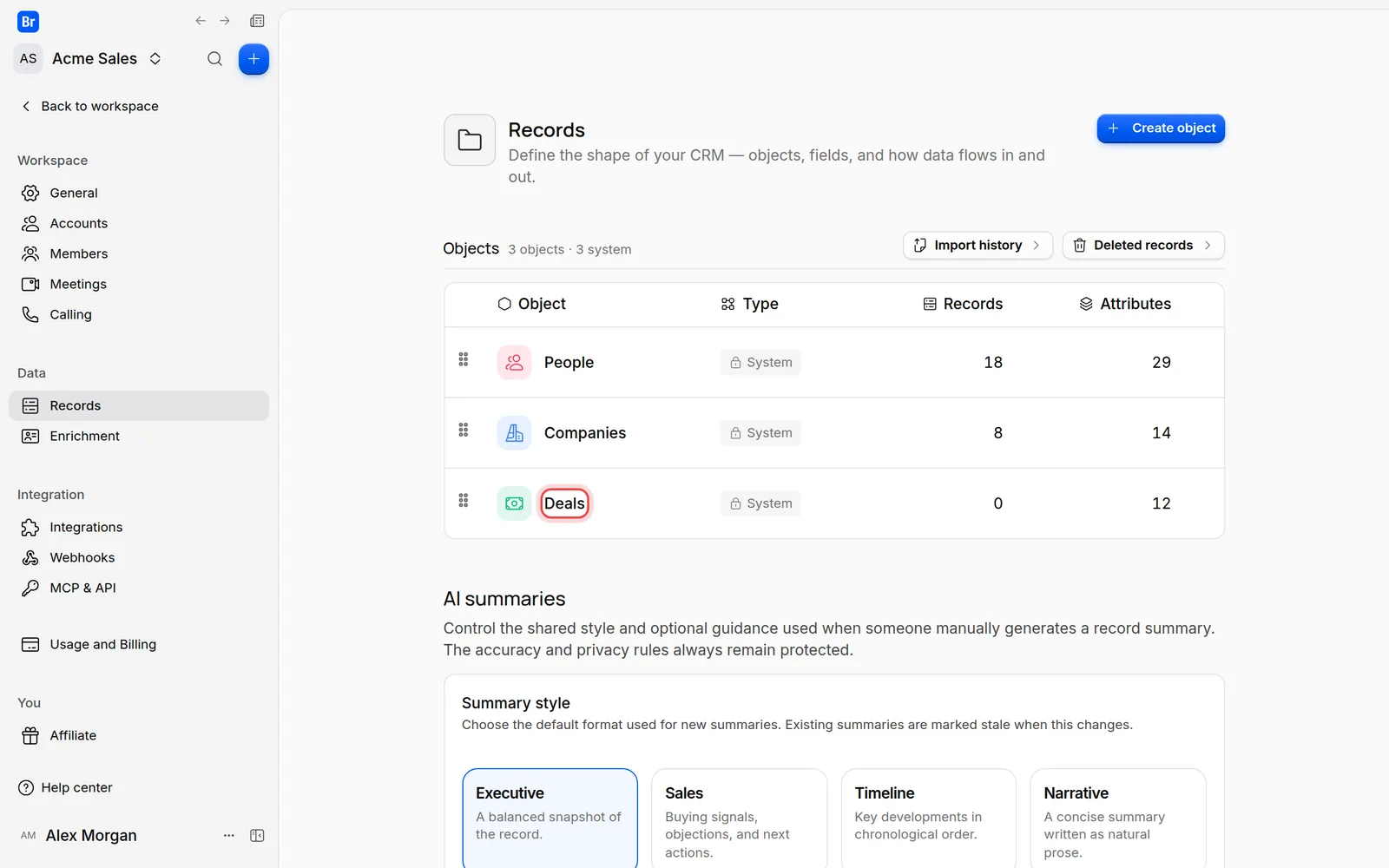Screen dimensions: 1389x868
Task: Click the blue plus quick-add button
Action: point(253,59)
